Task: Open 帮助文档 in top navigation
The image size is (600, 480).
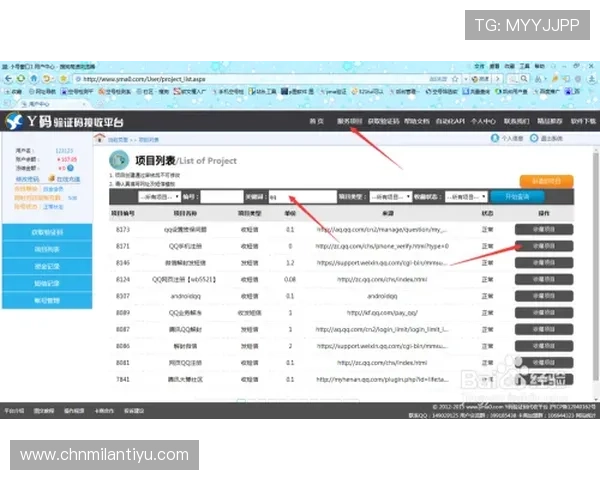Action: click(420, 121)
